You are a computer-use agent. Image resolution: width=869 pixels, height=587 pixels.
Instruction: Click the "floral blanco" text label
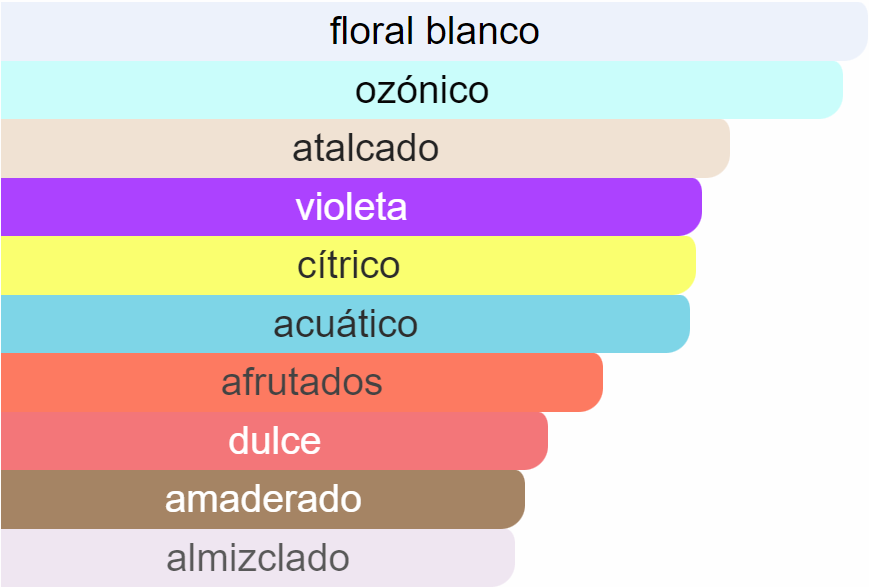tap(434, 31)
